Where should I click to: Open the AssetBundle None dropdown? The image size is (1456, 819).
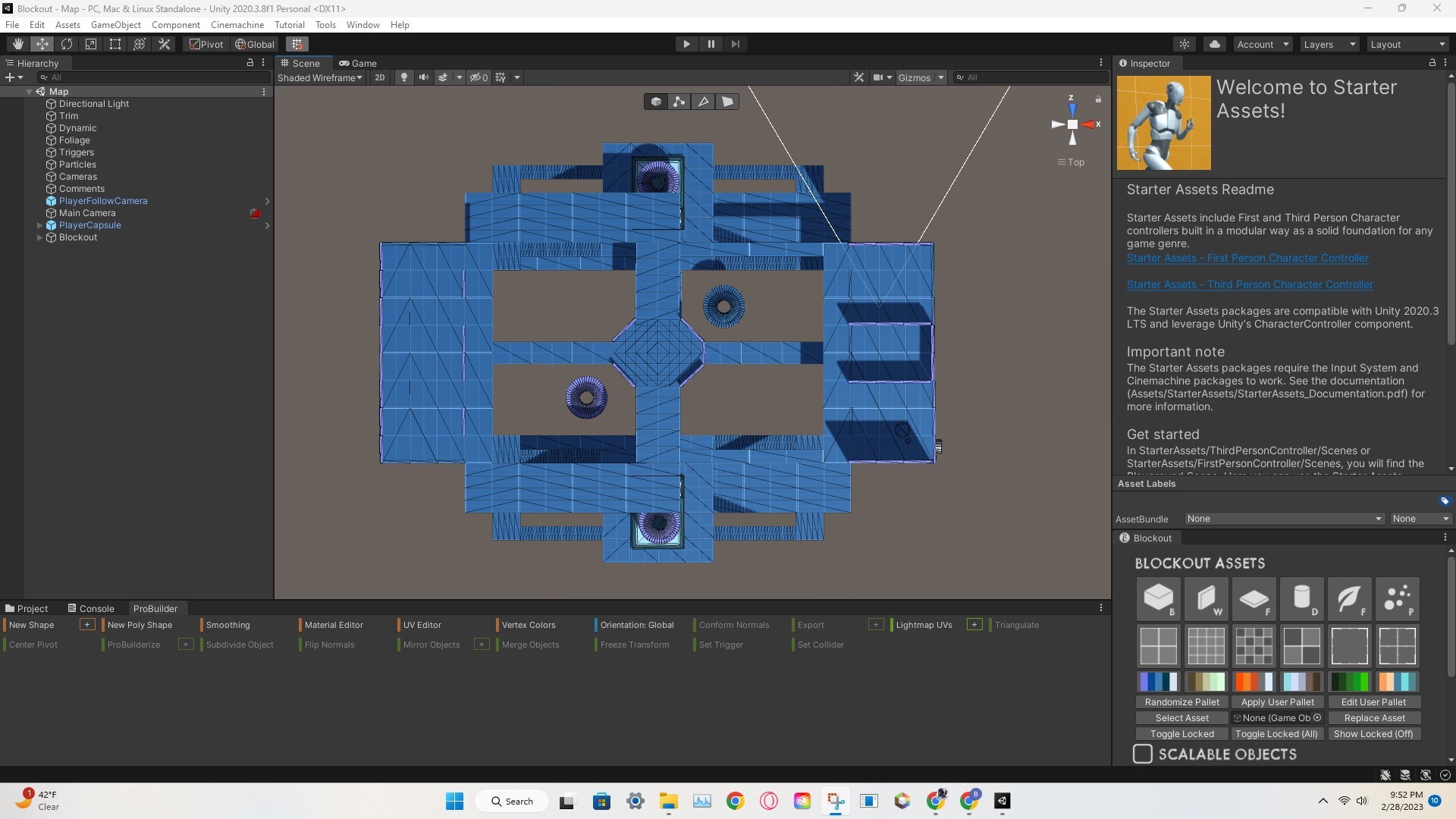click(x=1282, y=519)
